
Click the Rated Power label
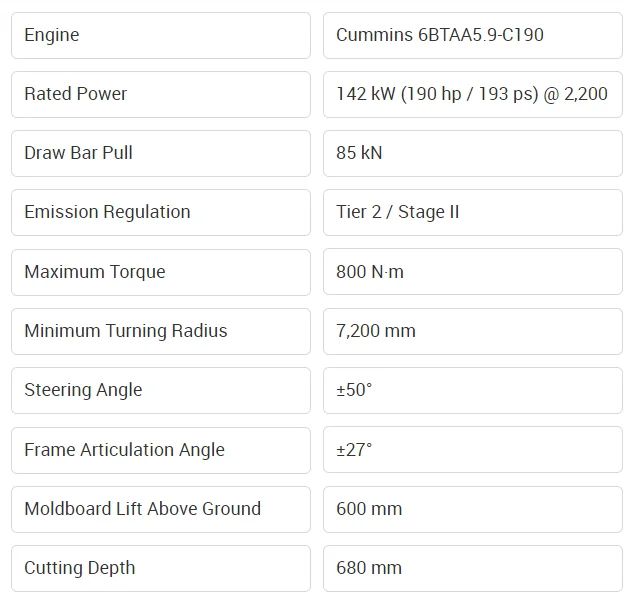(x=160, y=94)
